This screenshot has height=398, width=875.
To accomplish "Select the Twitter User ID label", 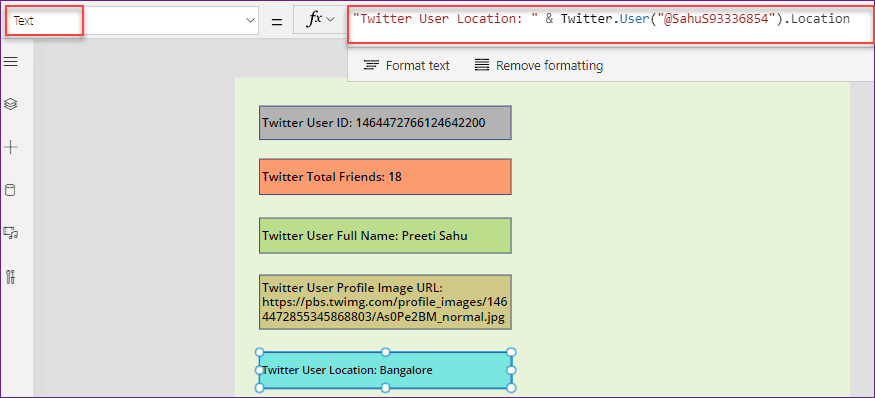I will click(385, 123).
